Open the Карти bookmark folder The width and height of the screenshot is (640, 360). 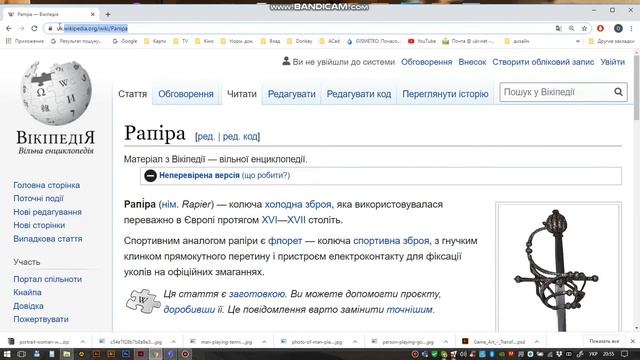click(x=155, y=41)
